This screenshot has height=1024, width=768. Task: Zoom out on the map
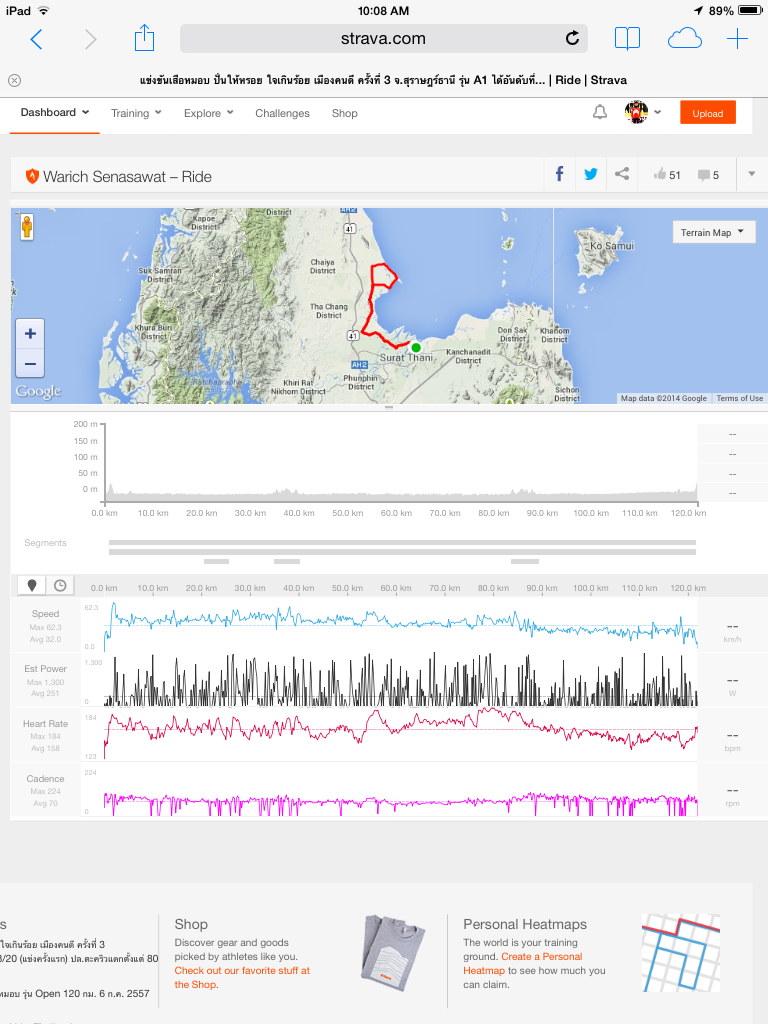30,363
